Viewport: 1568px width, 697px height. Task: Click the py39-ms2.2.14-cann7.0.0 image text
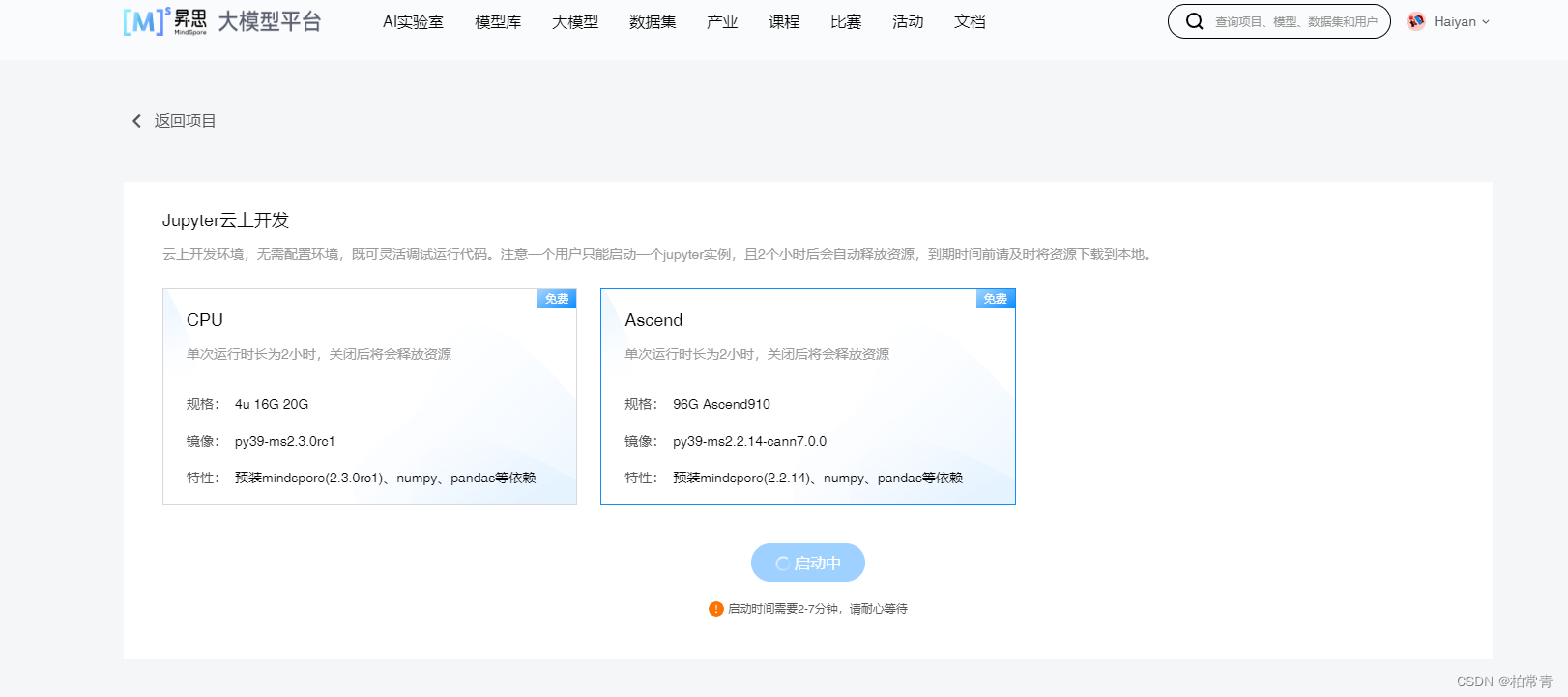tap(750, 441)
